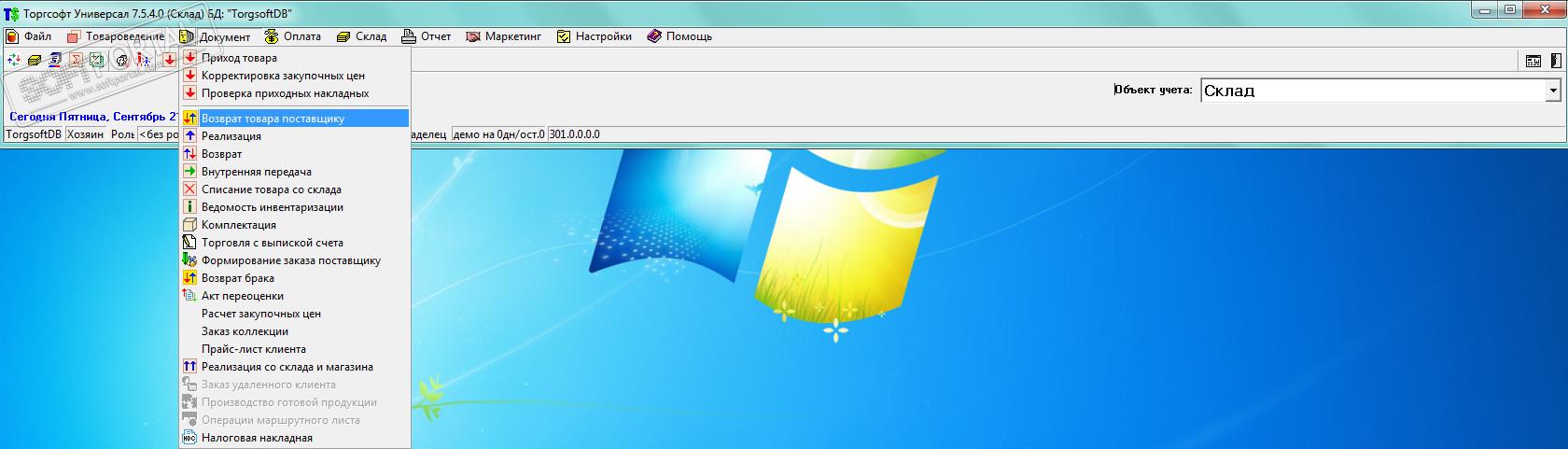This screenshot has height=449, width=1568.
Task: Select the Комплектация entry
Action: 295,225
